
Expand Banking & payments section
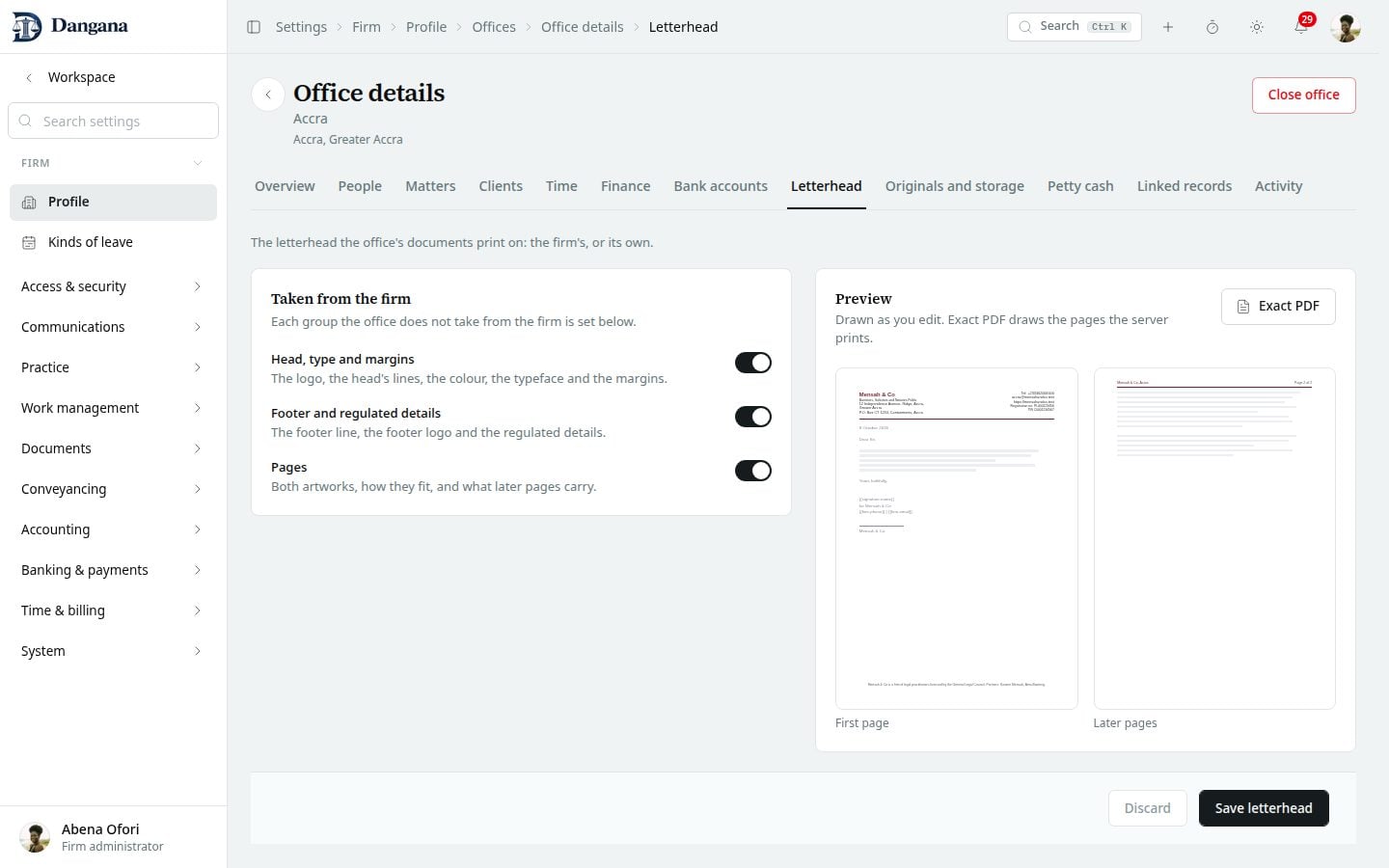(113, 570)
